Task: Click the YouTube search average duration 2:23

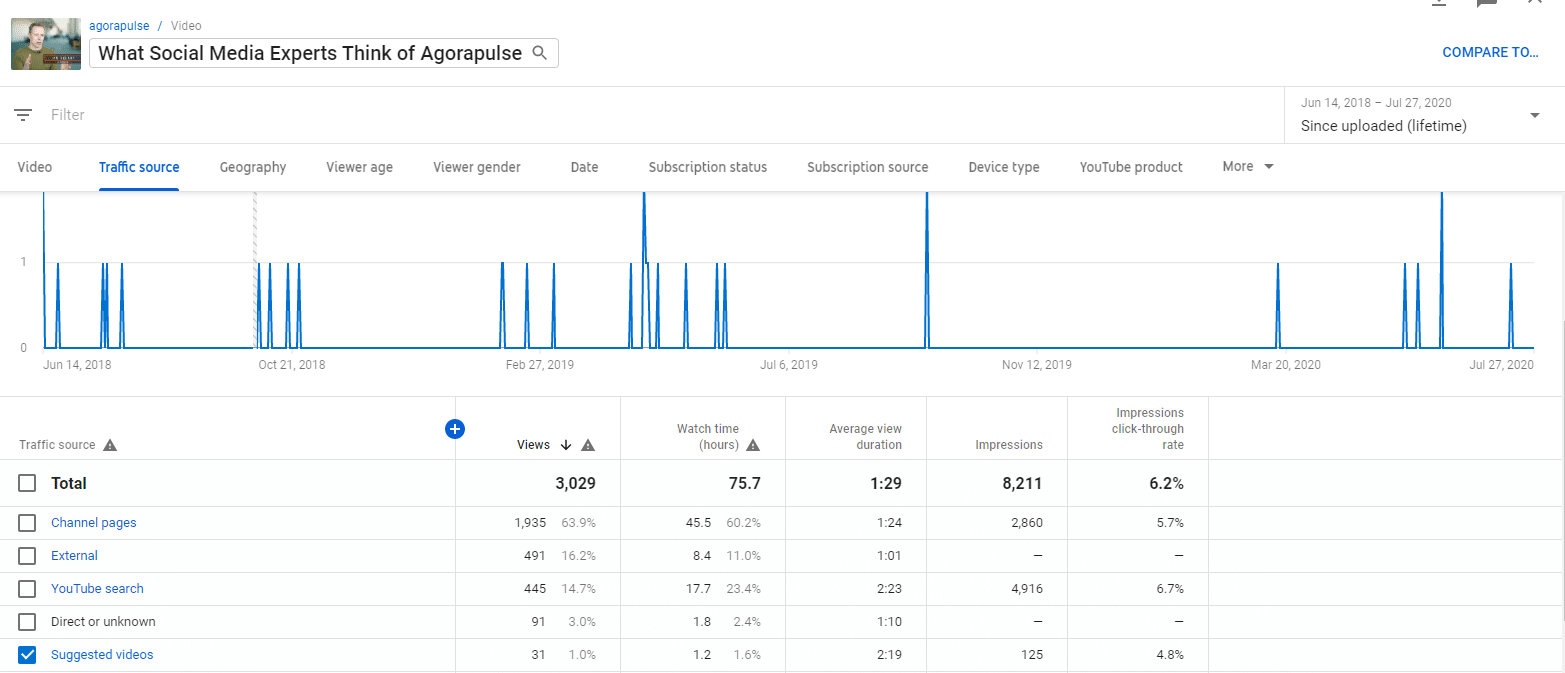Action: [889, 589]
